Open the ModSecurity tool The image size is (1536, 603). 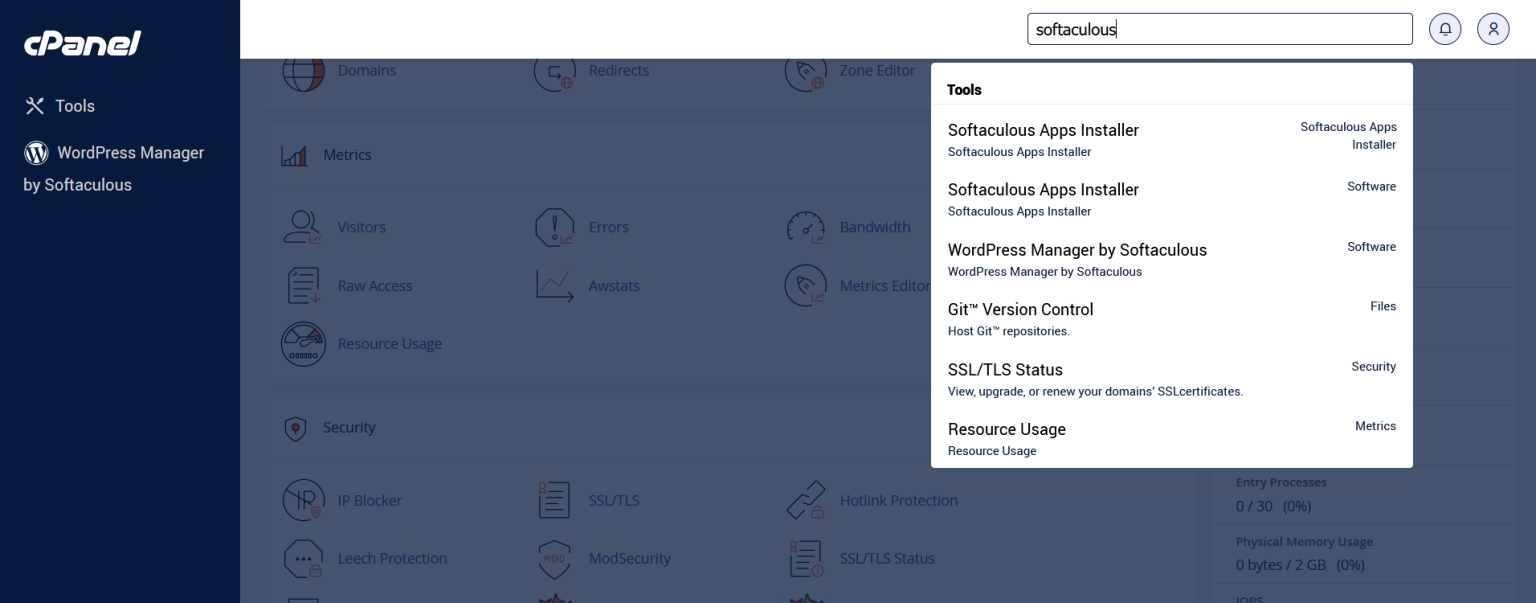tap(629, 558)
